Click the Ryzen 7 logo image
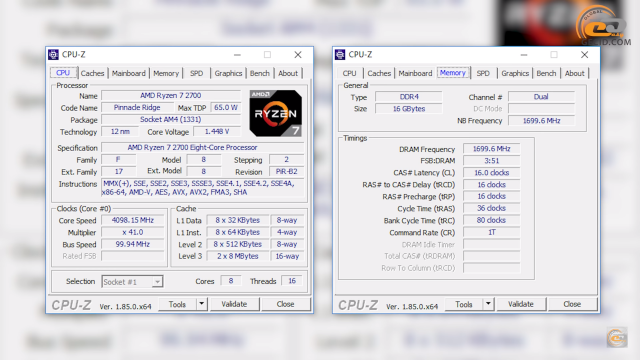 tap(276, 113)
